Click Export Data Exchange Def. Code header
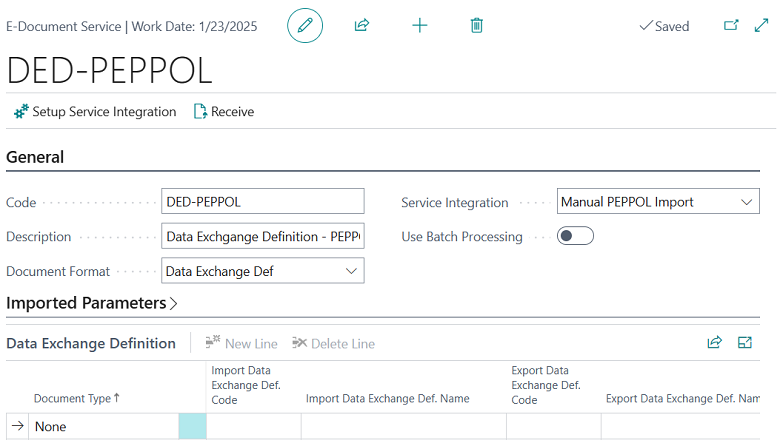Image resolution: width=780 pixels, height=440 pixels. [546, 385]
